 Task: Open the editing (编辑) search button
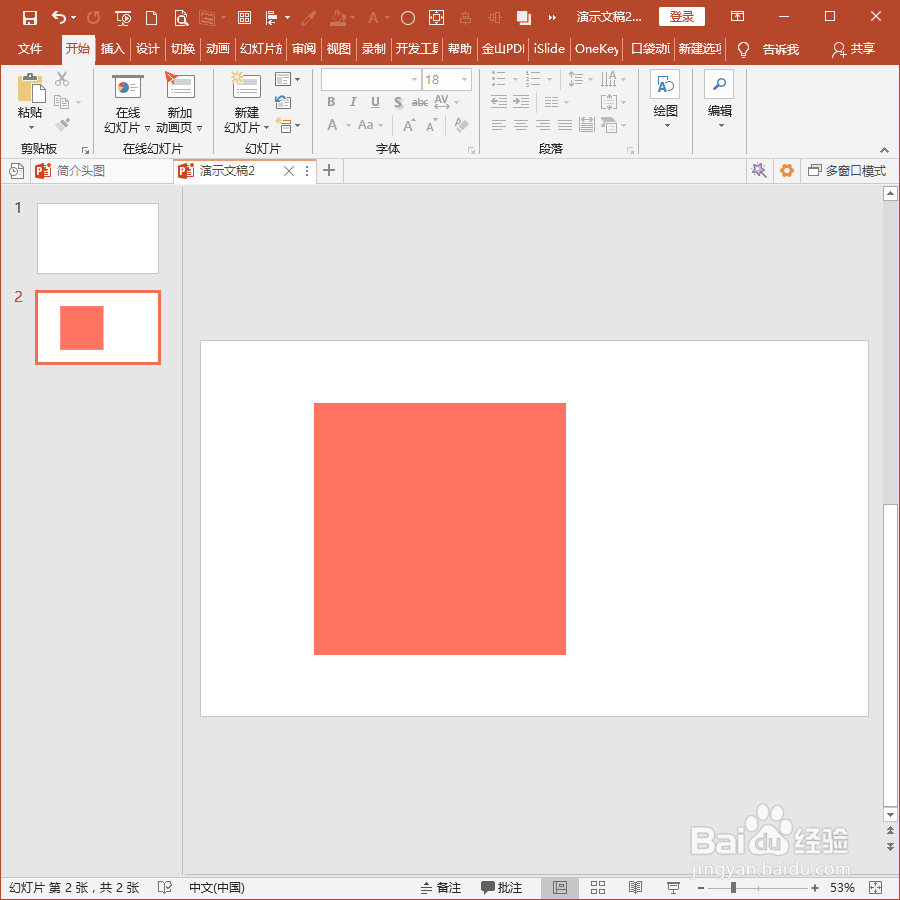[719, 99]
